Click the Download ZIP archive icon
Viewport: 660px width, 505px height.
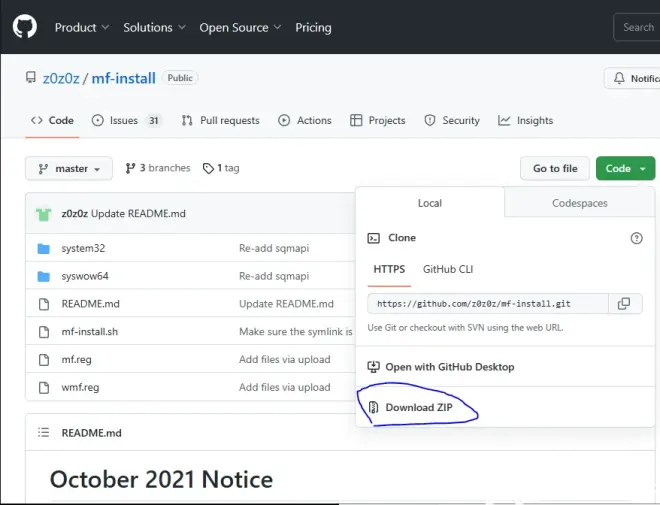[x=373, y=407]
